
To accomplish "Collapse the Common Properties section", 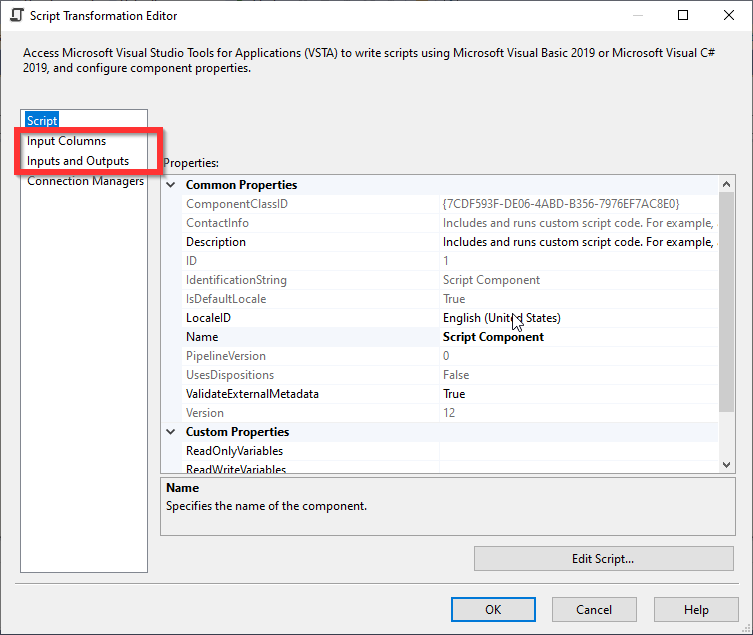I will [x=171, y=185].
